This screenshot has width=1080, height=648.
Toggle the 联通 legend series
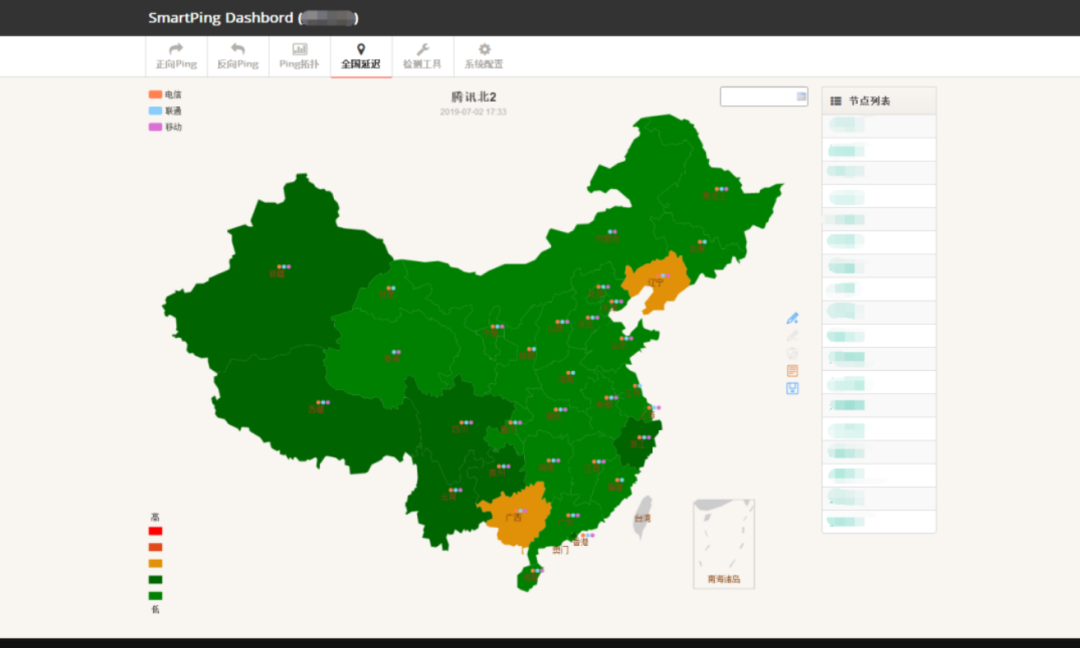point(165,110)
